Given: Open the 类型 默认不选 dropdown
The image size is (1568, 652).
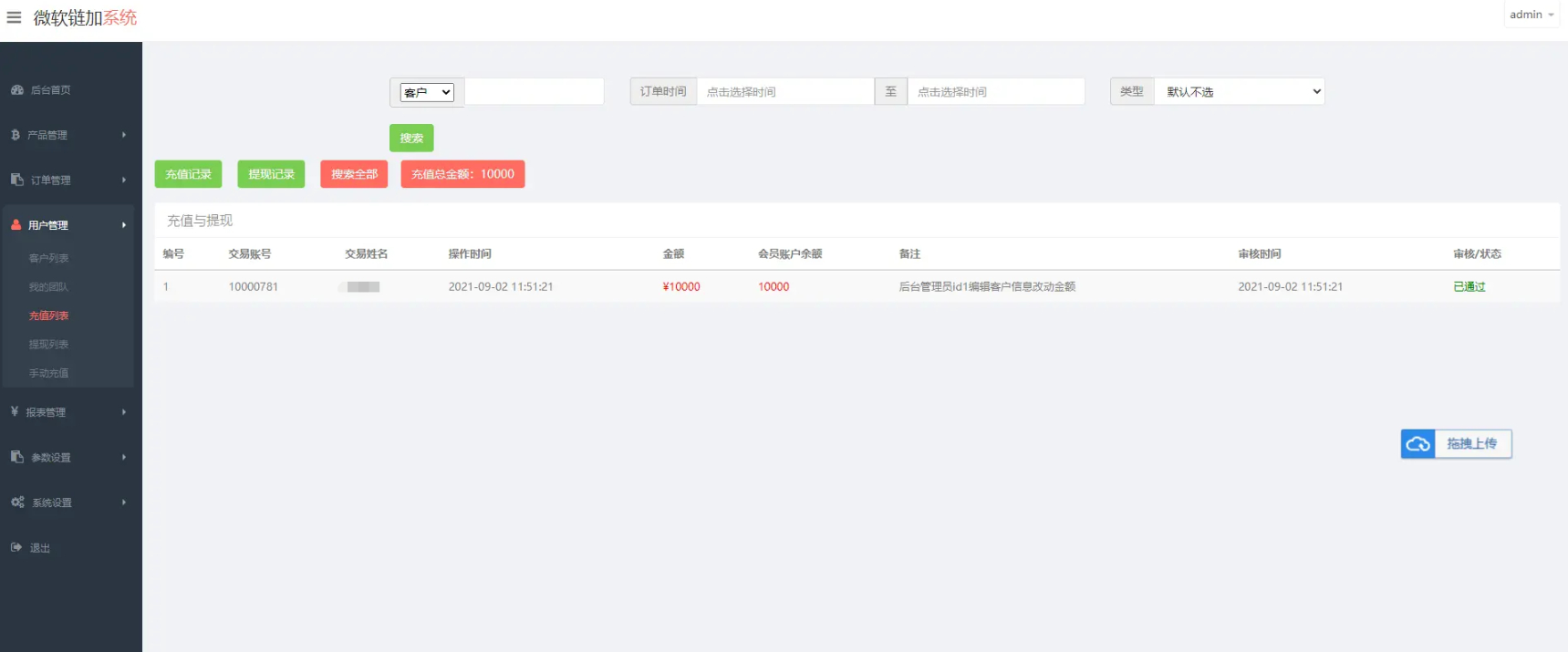Looking at the screenshot, I should click(x=1239, y=91).
